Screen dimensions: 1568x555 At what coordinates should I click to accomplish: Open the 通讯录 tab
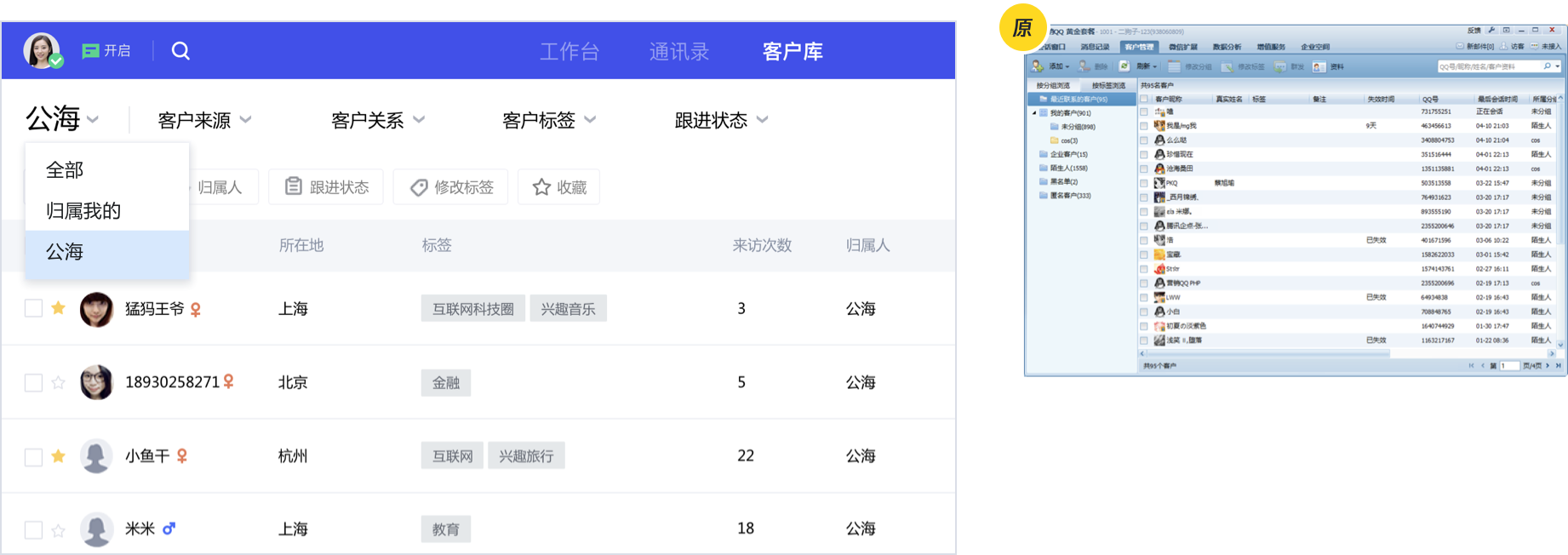point(678,51)
